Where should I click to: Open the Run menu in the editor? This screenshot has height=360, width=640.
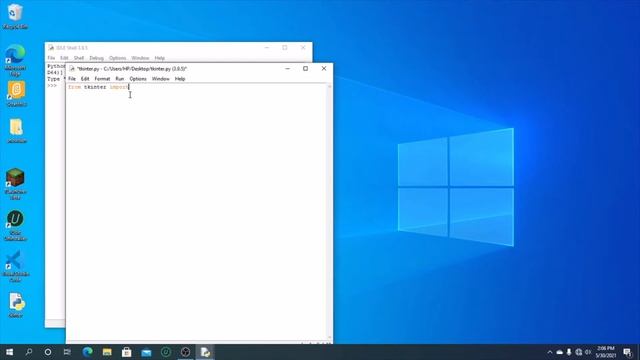120,79
